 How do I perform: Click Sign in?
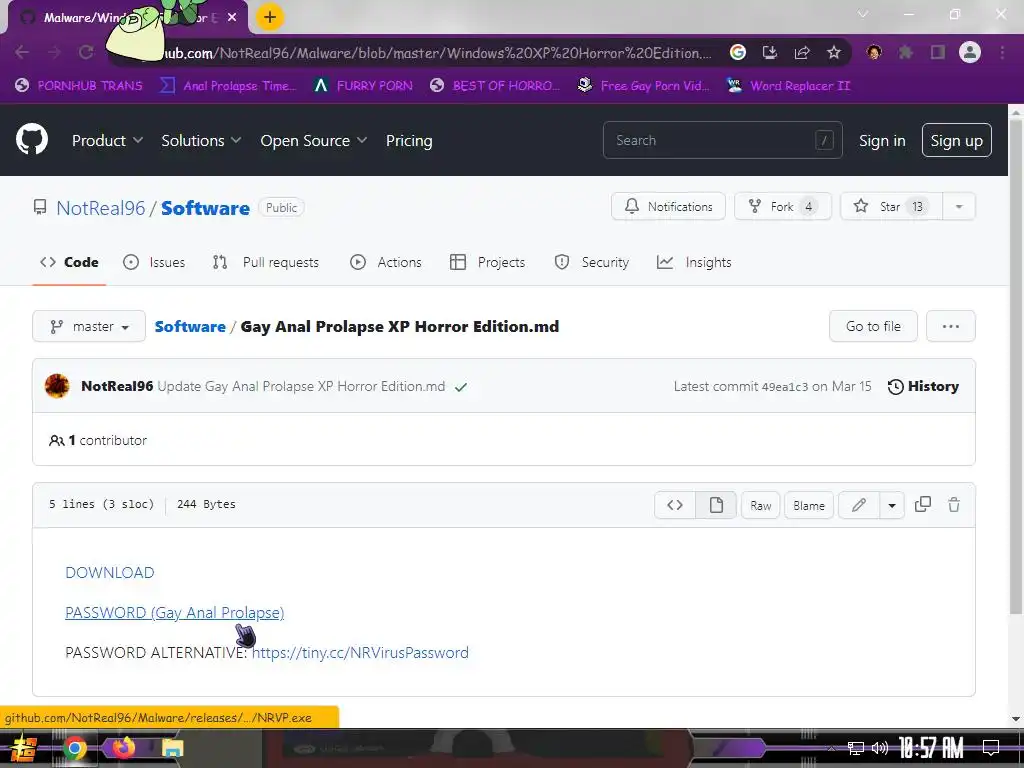[x=882, y=140]
